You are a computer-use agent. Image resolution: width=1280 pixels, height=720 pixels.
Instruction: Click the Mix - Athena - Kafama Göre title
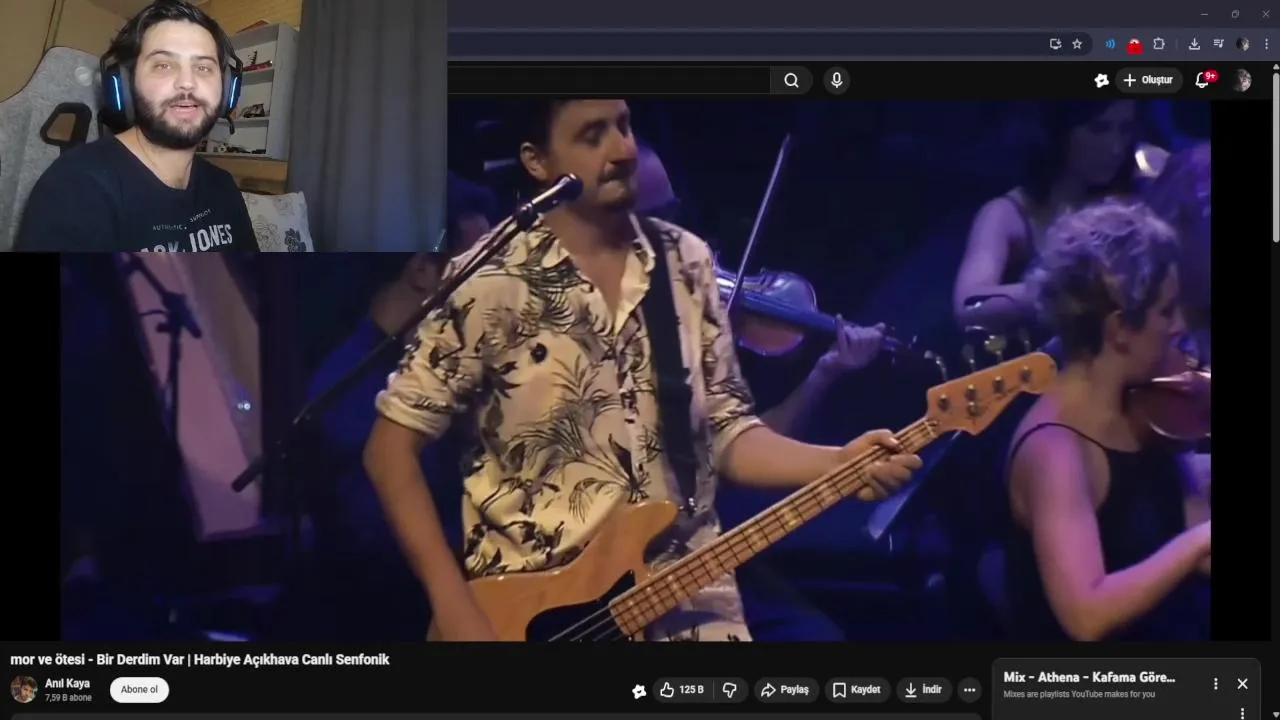tap(1089, 678)
